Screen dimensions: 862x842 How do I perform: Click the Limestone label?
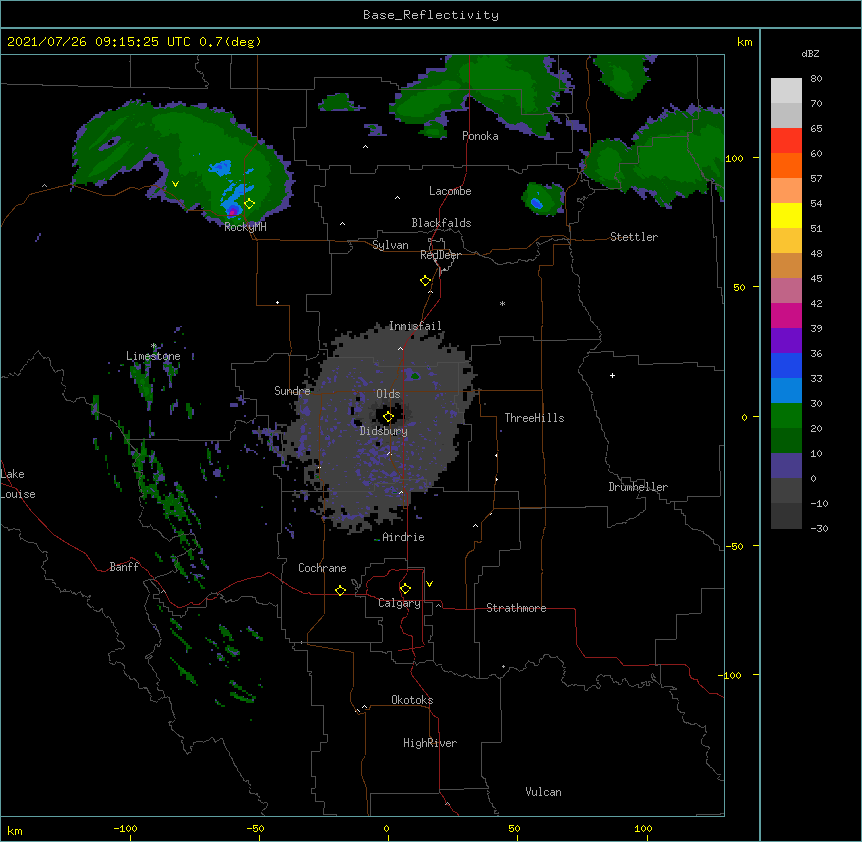point(153,356)
